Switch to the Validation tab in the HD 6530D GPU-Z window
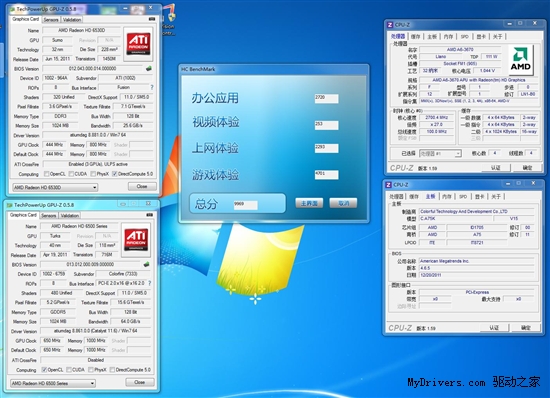Image resolution: width=550 pixels, height=398 pixels. (x=72, y=20)
